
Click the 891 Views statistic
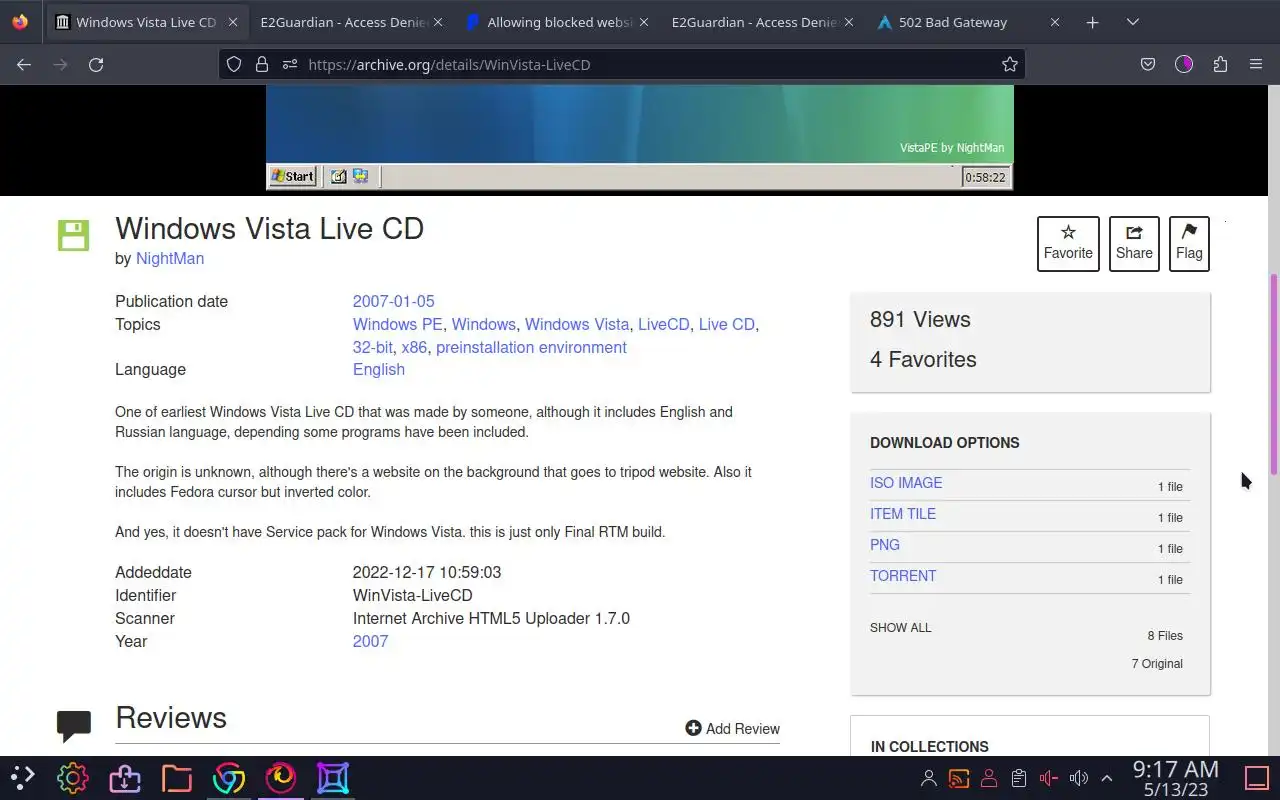pyautogui.click(x=920, y=319)
